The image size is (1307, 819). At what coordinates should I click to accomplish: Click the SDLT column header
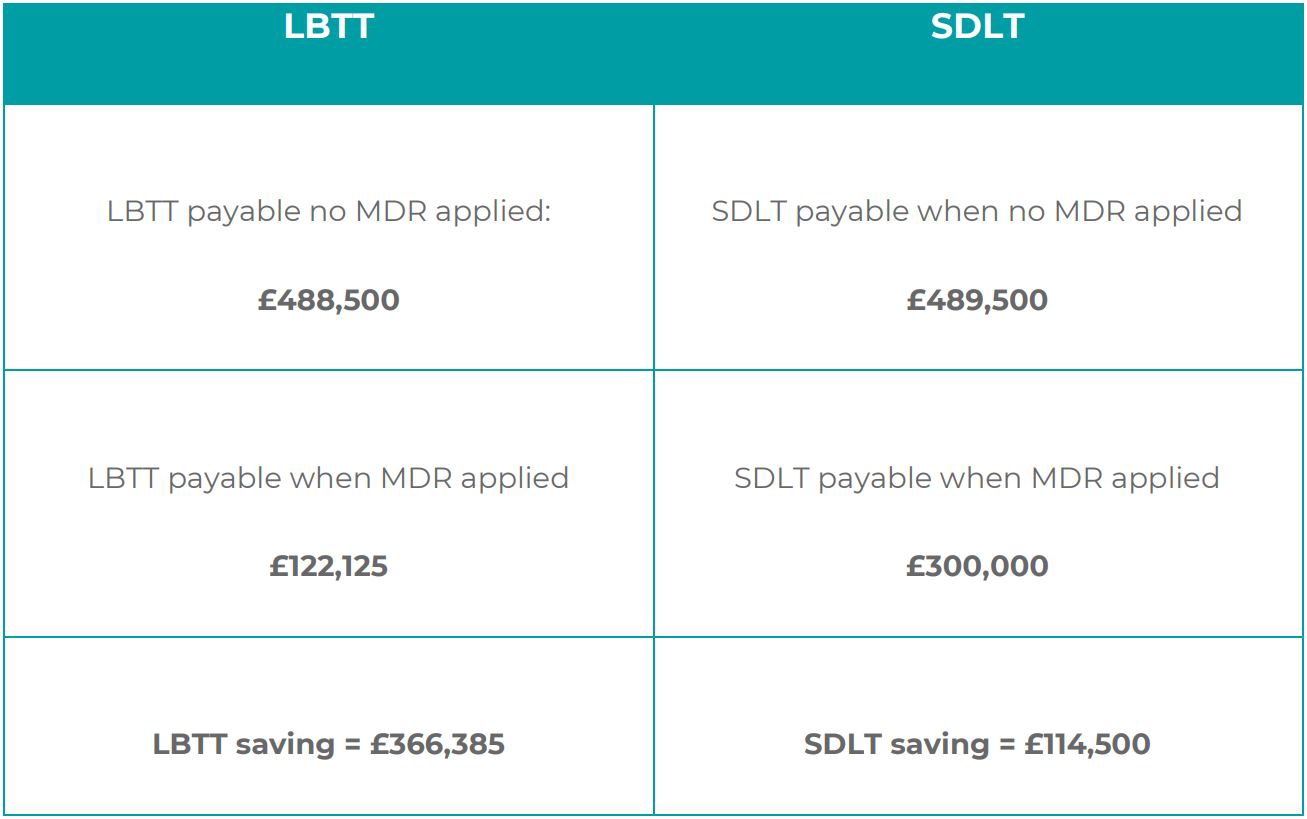tap(977, 27)
